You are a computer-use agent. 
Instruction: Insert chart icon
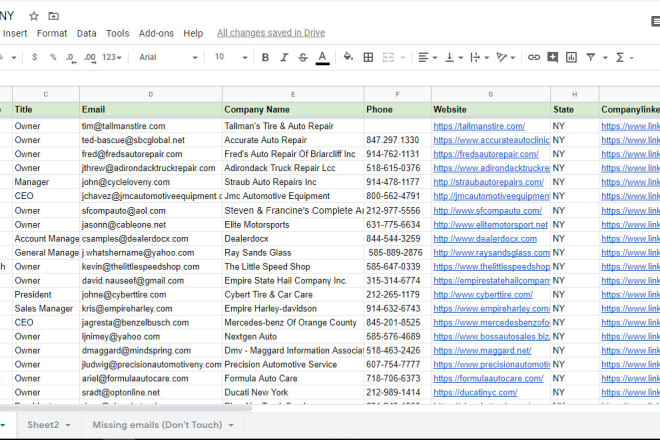571,57
